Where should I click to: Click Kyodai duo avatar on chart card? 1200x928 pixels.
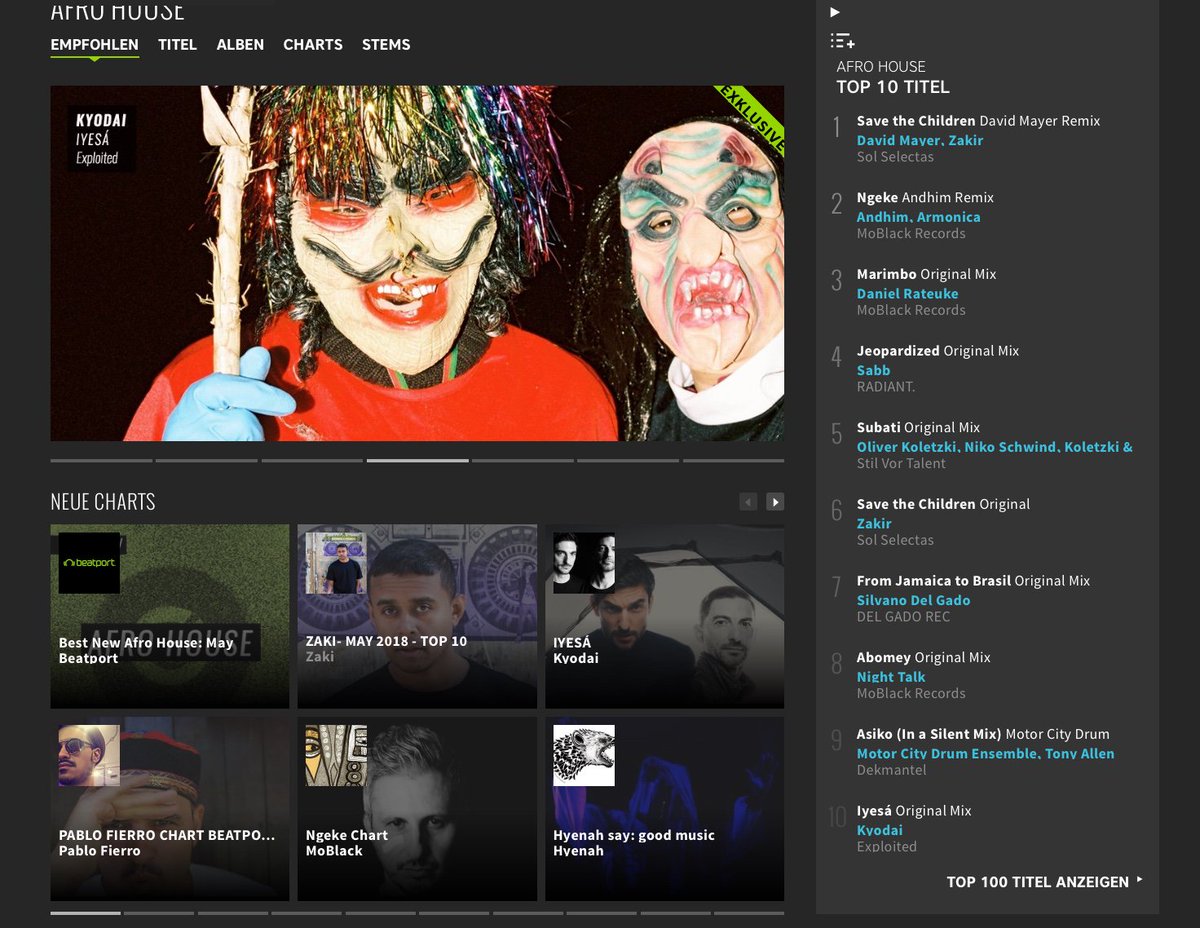(584, 563)
